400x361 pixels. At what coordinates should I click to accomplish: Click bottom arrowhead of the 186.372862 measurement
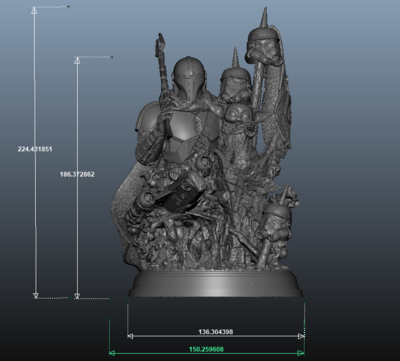tap(77, 295)
